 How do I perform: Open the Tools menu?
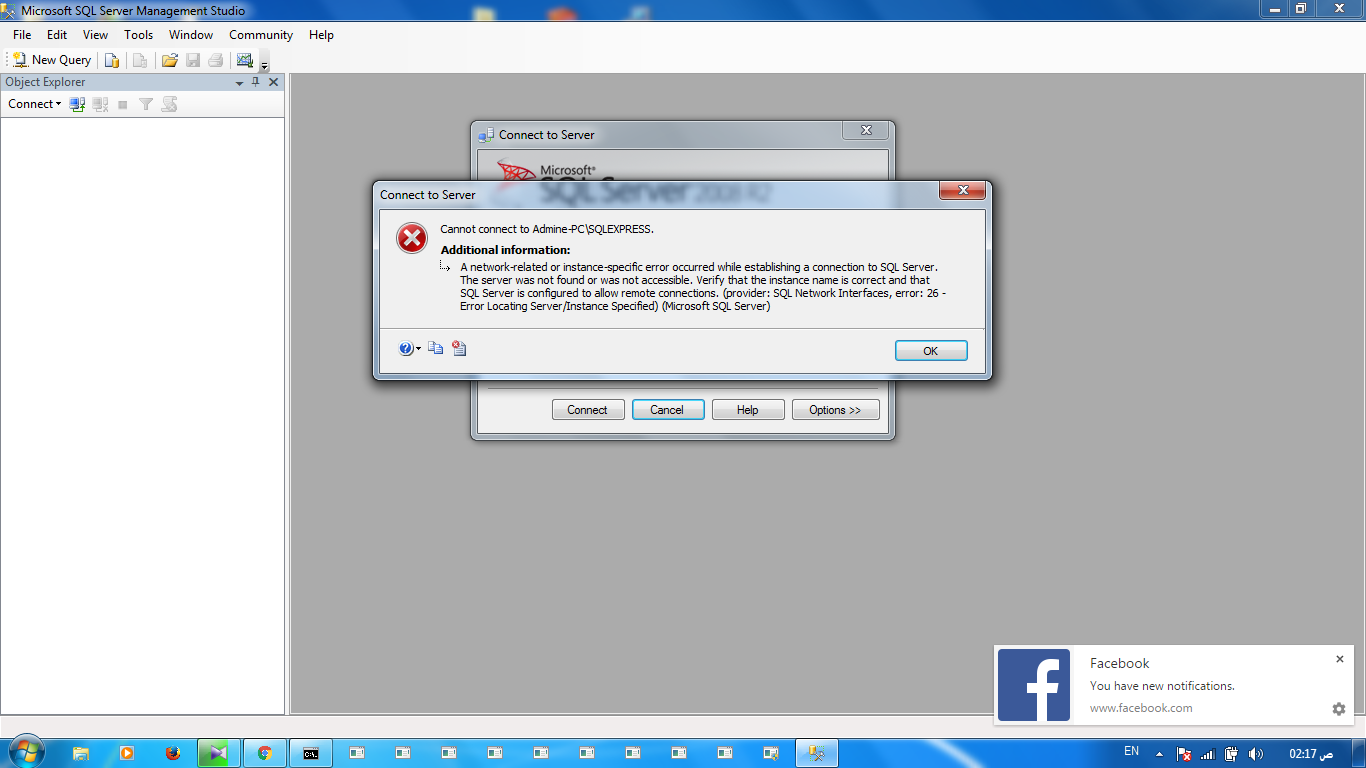pos(139,35)
